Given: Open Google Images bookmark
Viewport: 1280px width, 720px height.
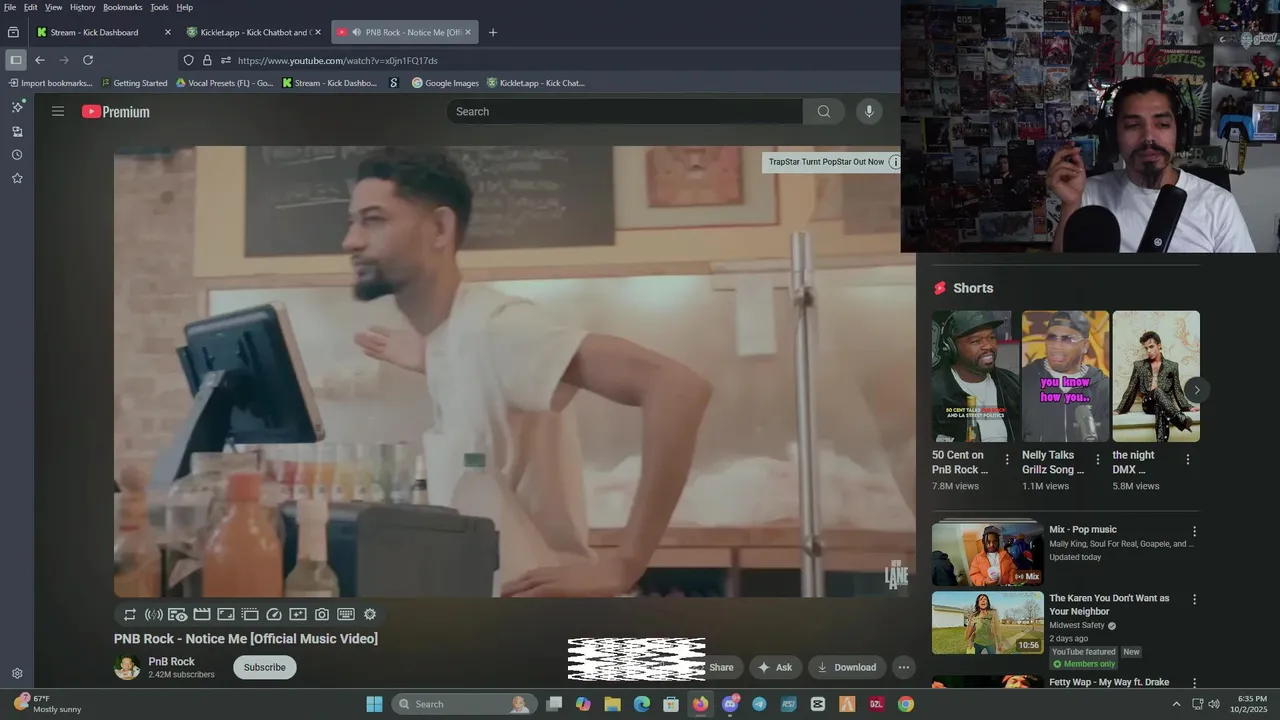Looking at the screenshot, I should click(445, 83).
